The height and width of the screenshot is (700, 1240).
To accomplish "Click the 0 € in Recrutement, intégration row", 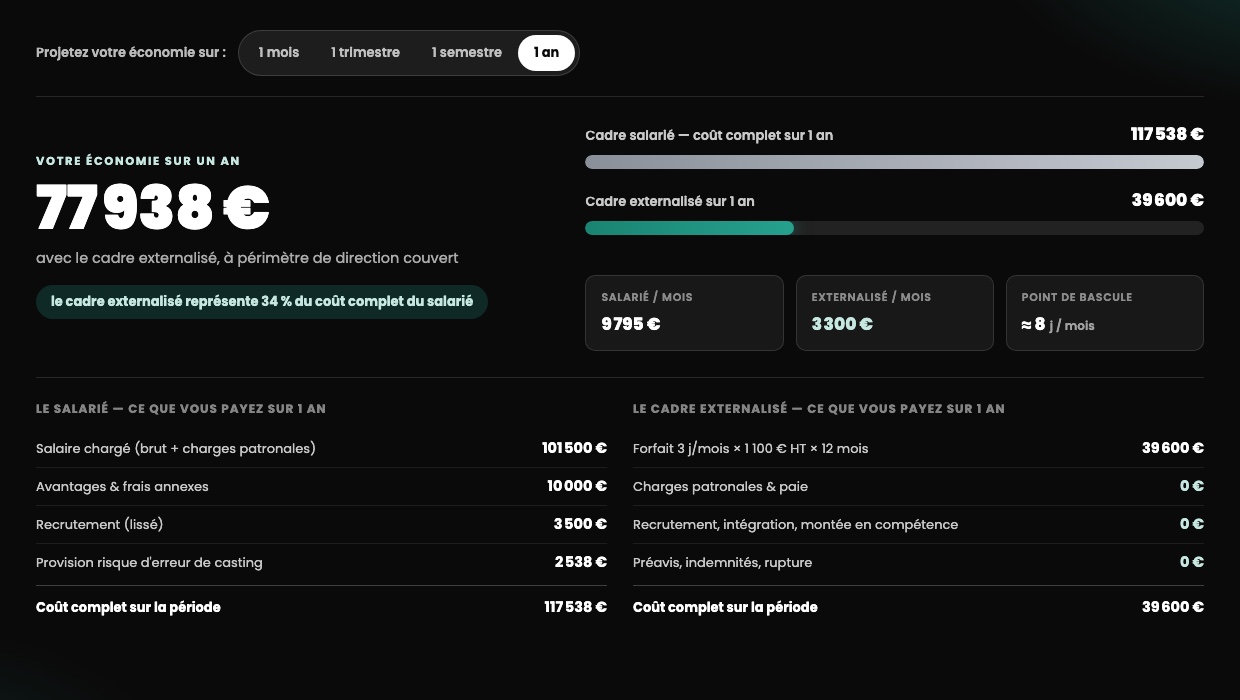I will 1192,524.
